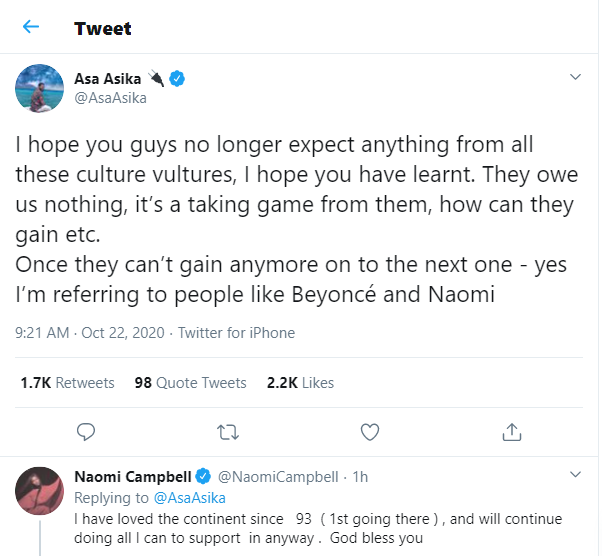
Task: View the 1.7K Retweets list
Action: 67,383
